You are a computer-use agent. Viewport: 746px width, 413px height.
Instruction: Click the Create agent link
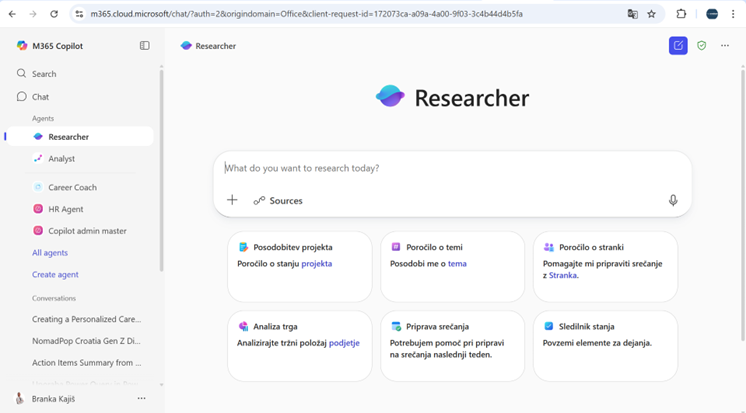pyautogui.click(x=55, y=275)
